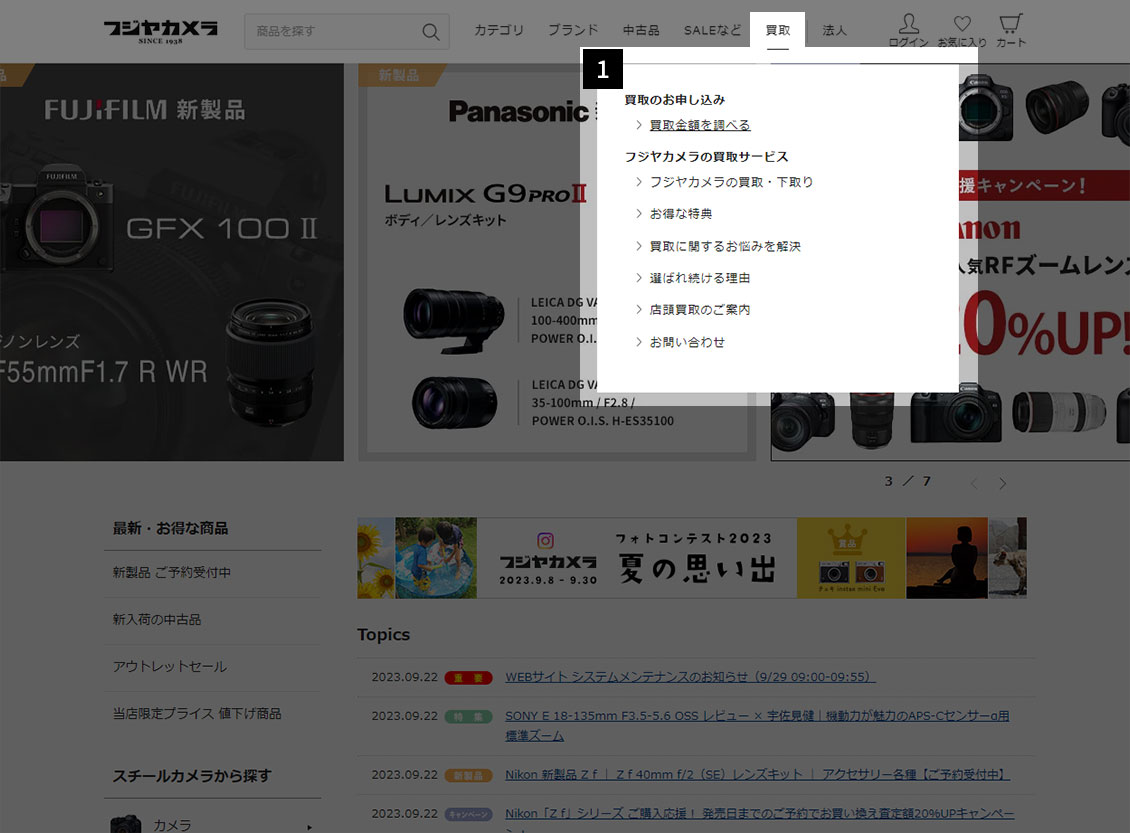The image size is (1130, 833).
Task: Open the フォトコンテスト2023 夏の思い出 banner
Action: coord(692,558)
